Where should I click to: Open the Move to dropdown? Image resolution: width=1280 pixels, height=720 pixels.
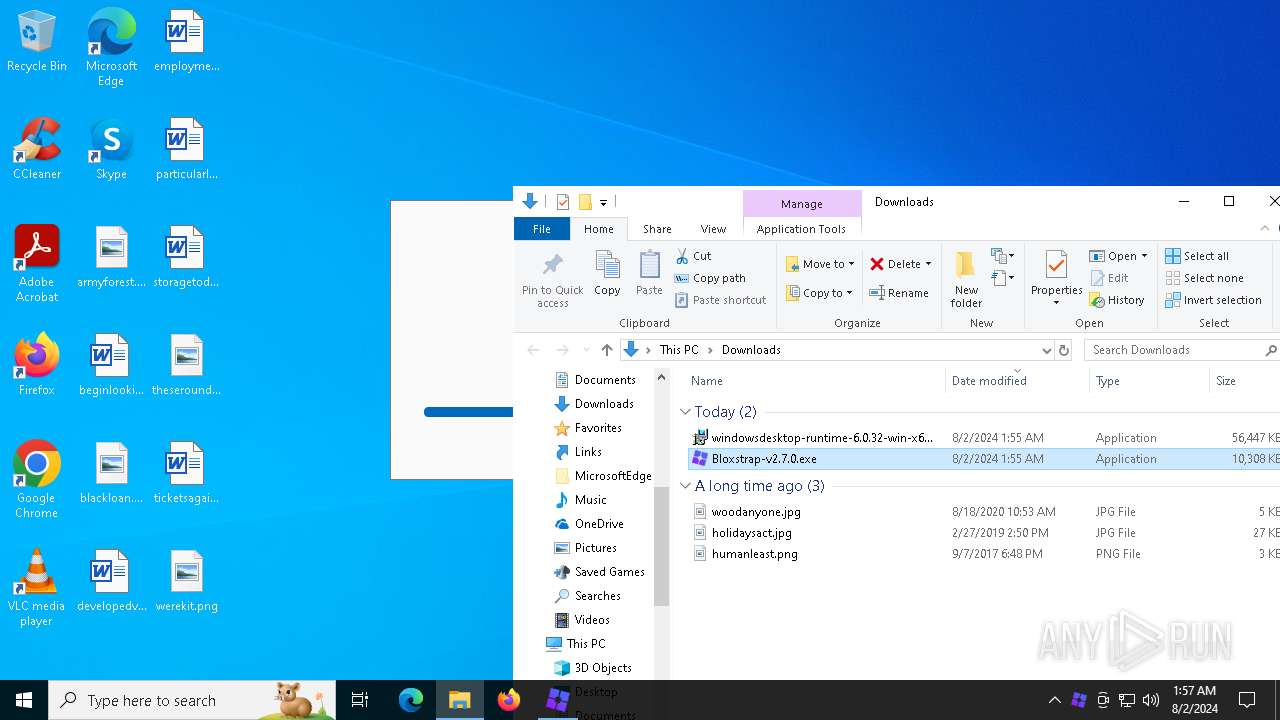coord(820,264)
